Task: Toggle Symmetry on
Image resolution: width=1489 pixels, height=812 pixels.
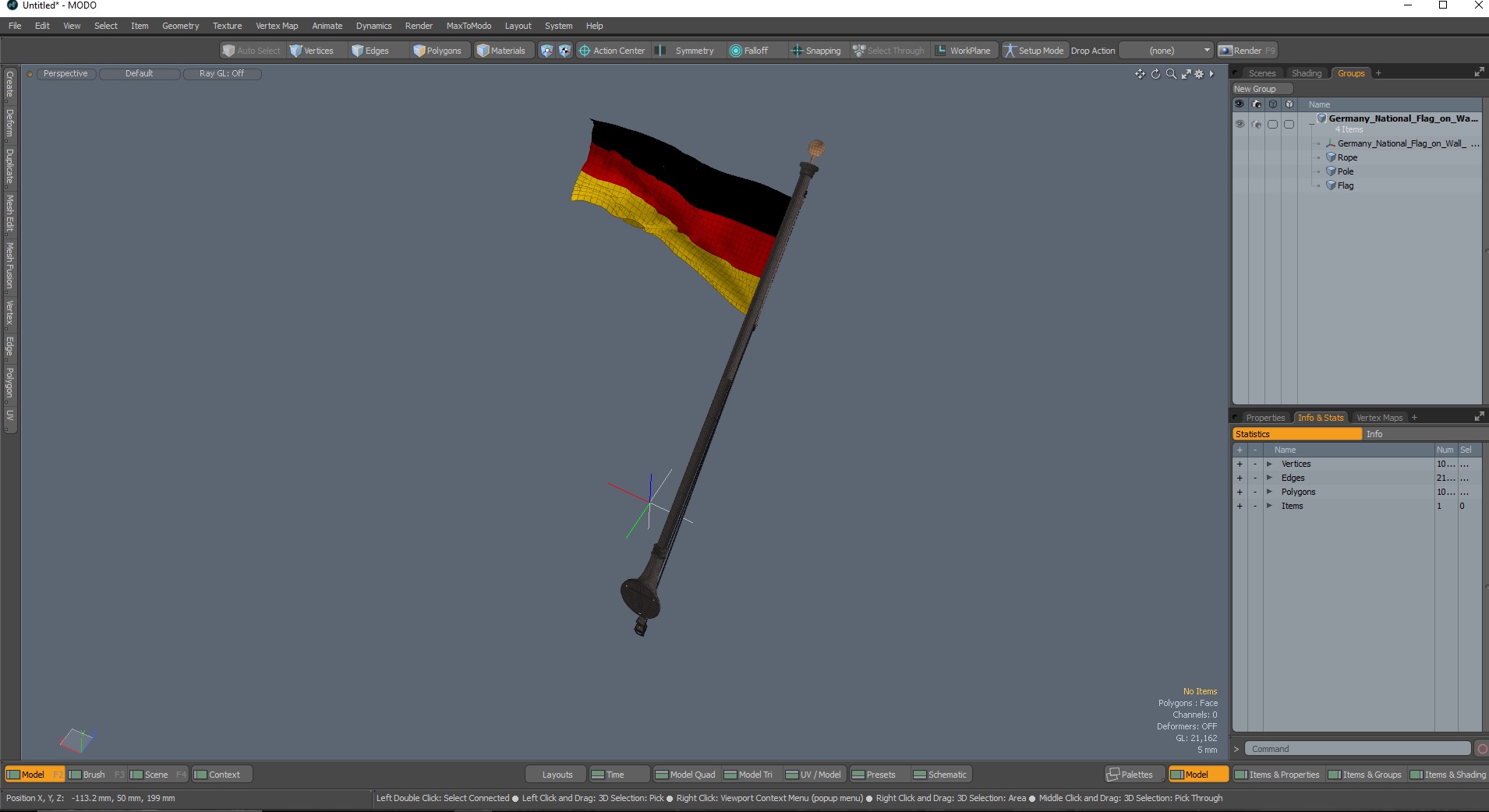Action: tap(686, 51)
